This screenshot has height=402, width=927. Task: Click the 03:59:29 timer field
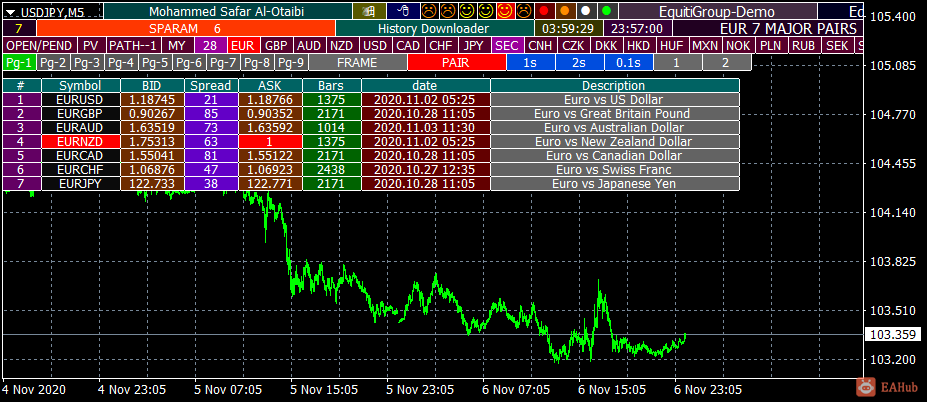click(x=568, y=28)
